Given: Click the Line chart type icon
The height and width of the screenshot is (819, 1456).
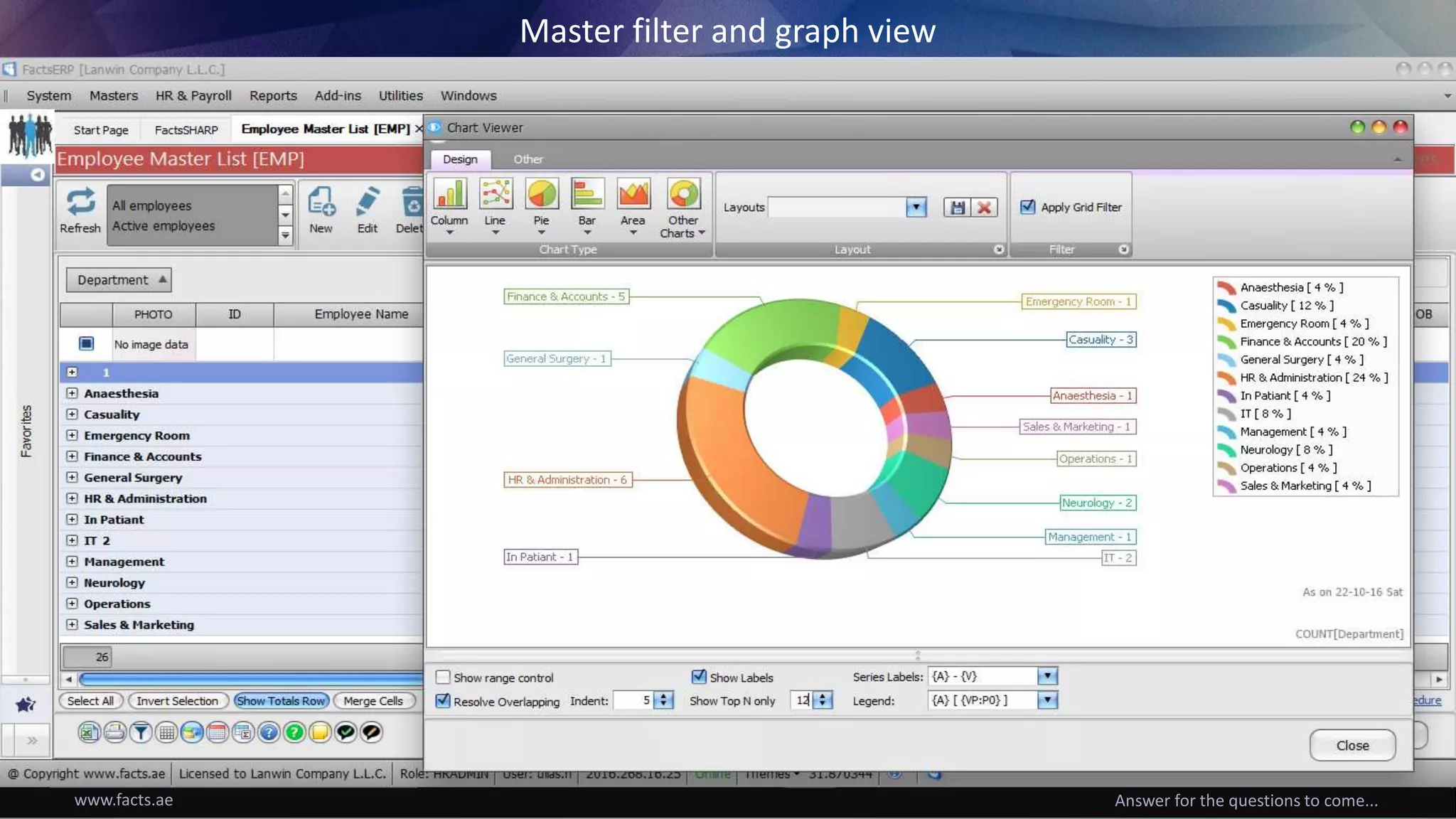Looking at the screenshot, I should [x=495, y=194].
